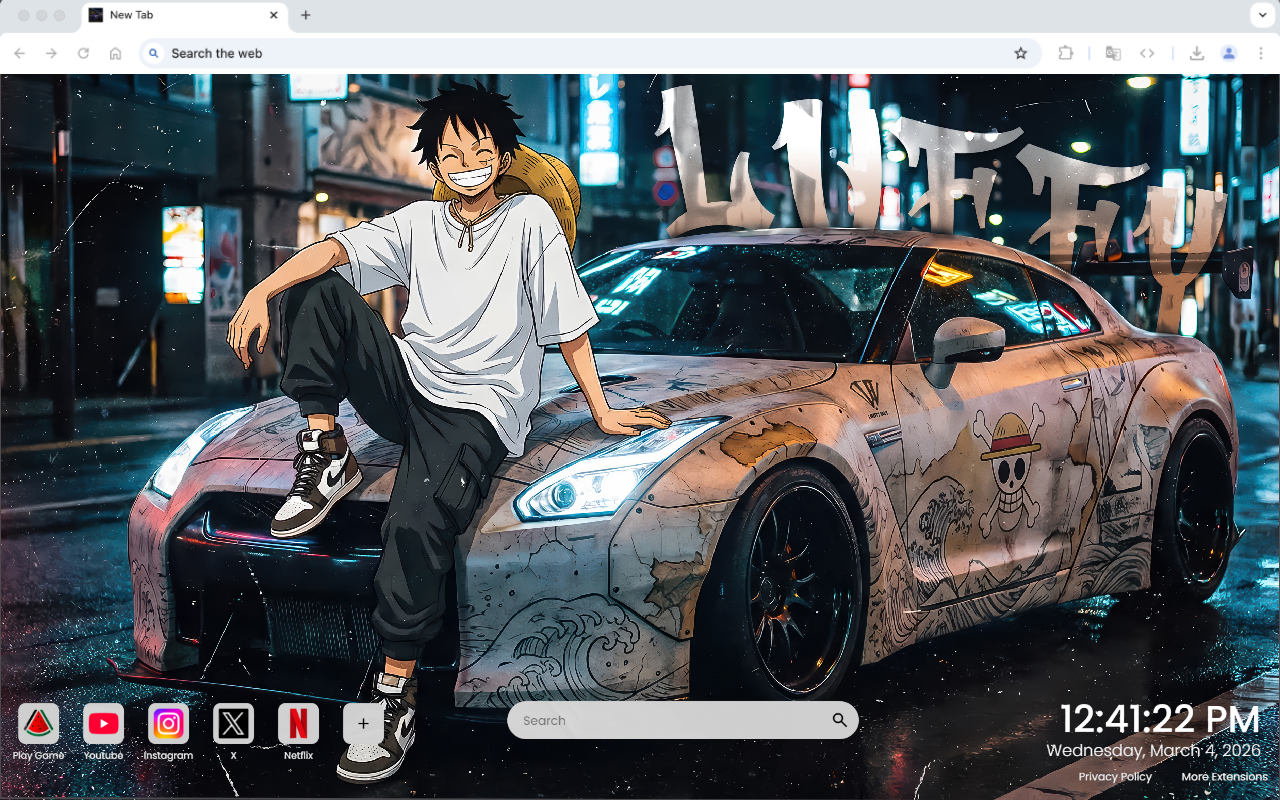The width and height of the screenshot is (1280, 800).
Task: Click the magnifier icon in page search box
Action: coord(839,720)
